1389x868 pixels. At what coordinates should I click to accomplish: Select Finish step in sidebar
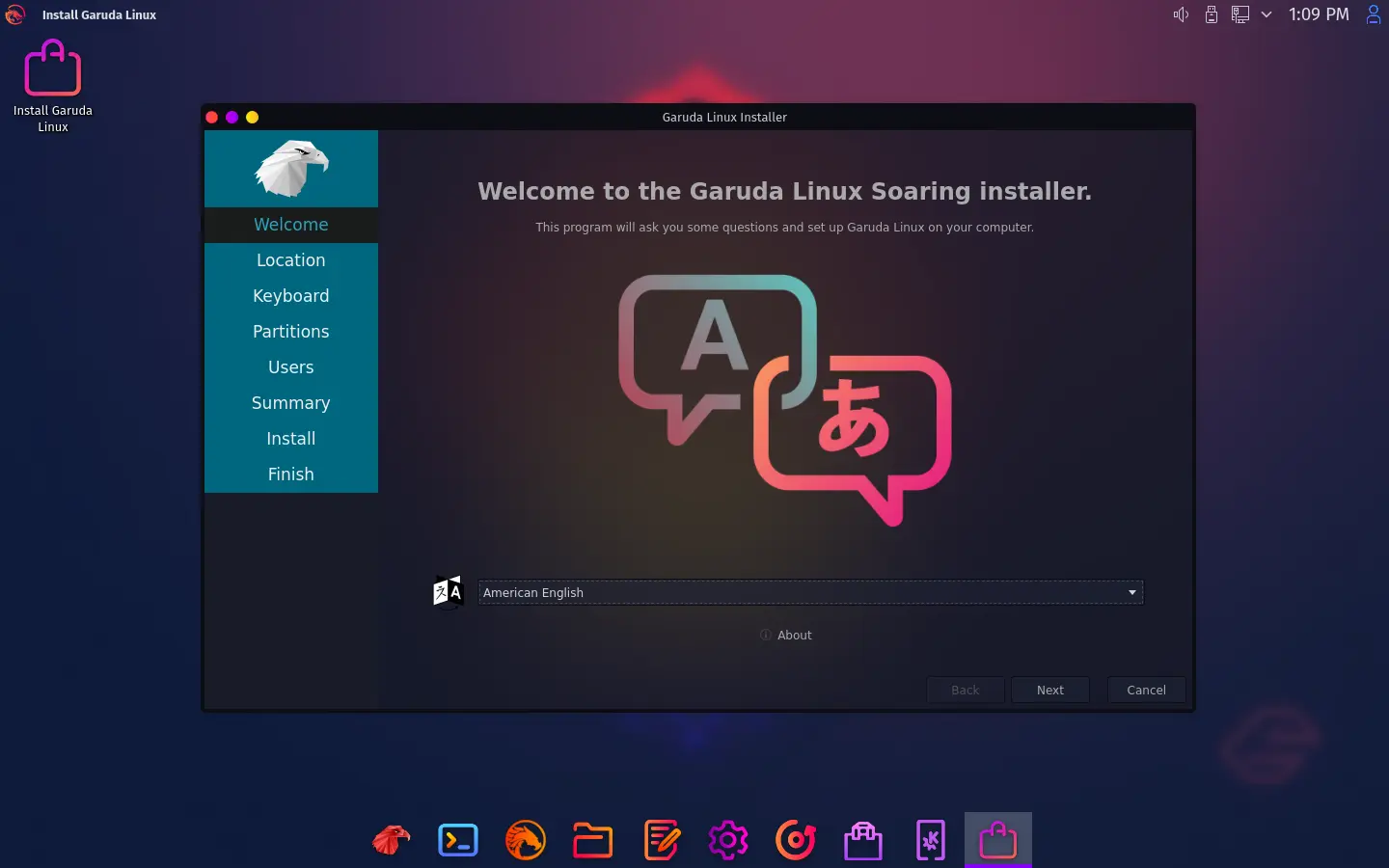click(x=291, y=475)
